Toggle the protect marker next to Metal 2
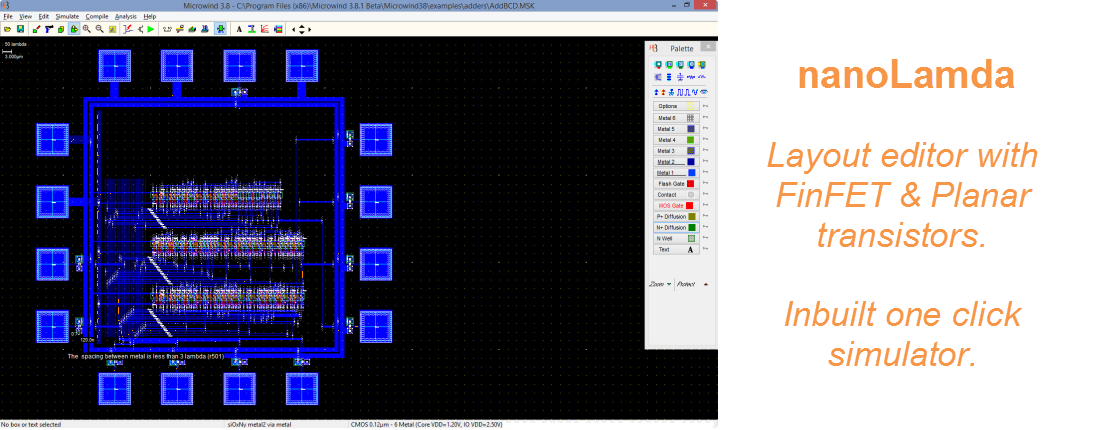The width and height of the screenshot is (1100, 430). click(x=705, y=161)
